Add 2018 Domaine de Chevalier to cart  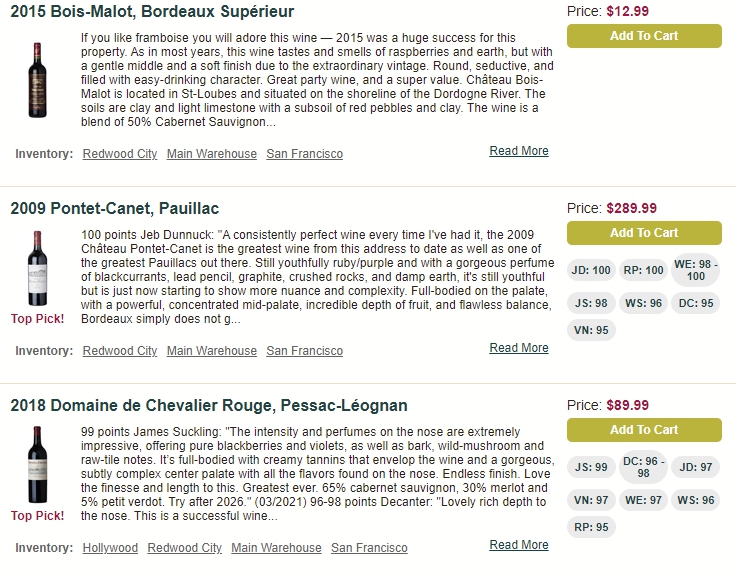click(x=644, y=430)
